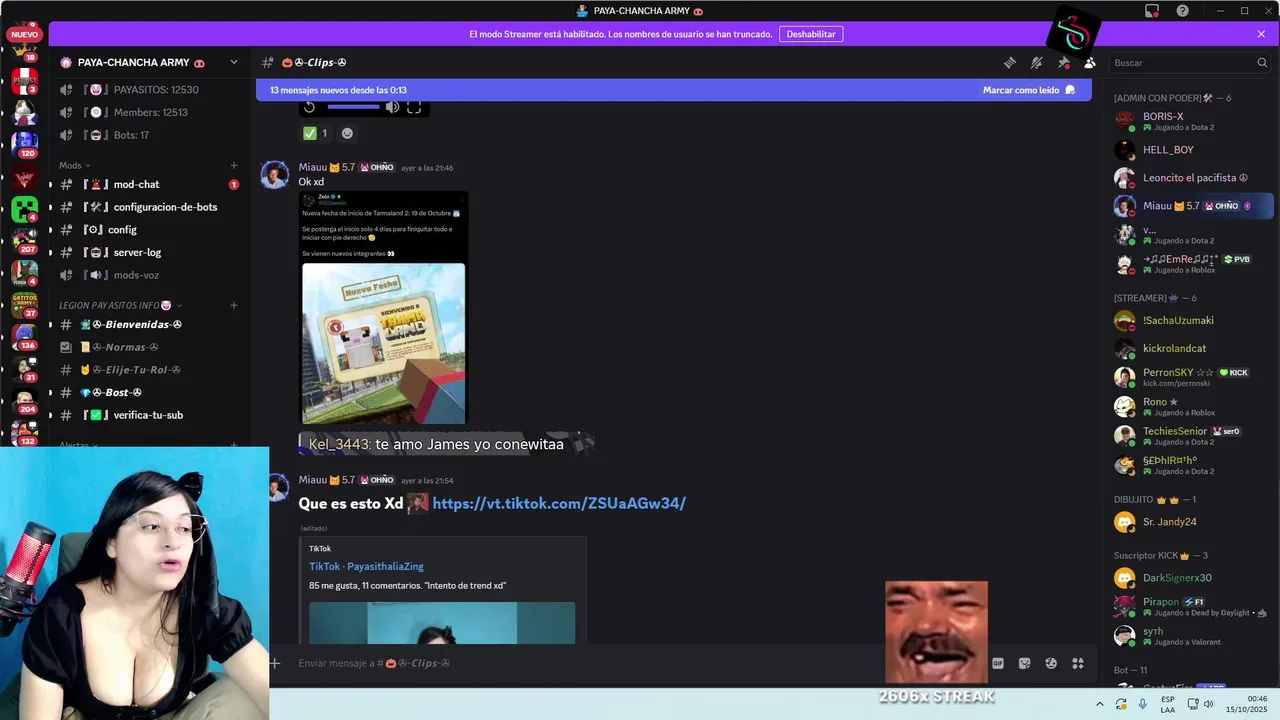Add a reaction with smiley icon
This screenshot has height=720, width=1280.
[x=347, y=133]
